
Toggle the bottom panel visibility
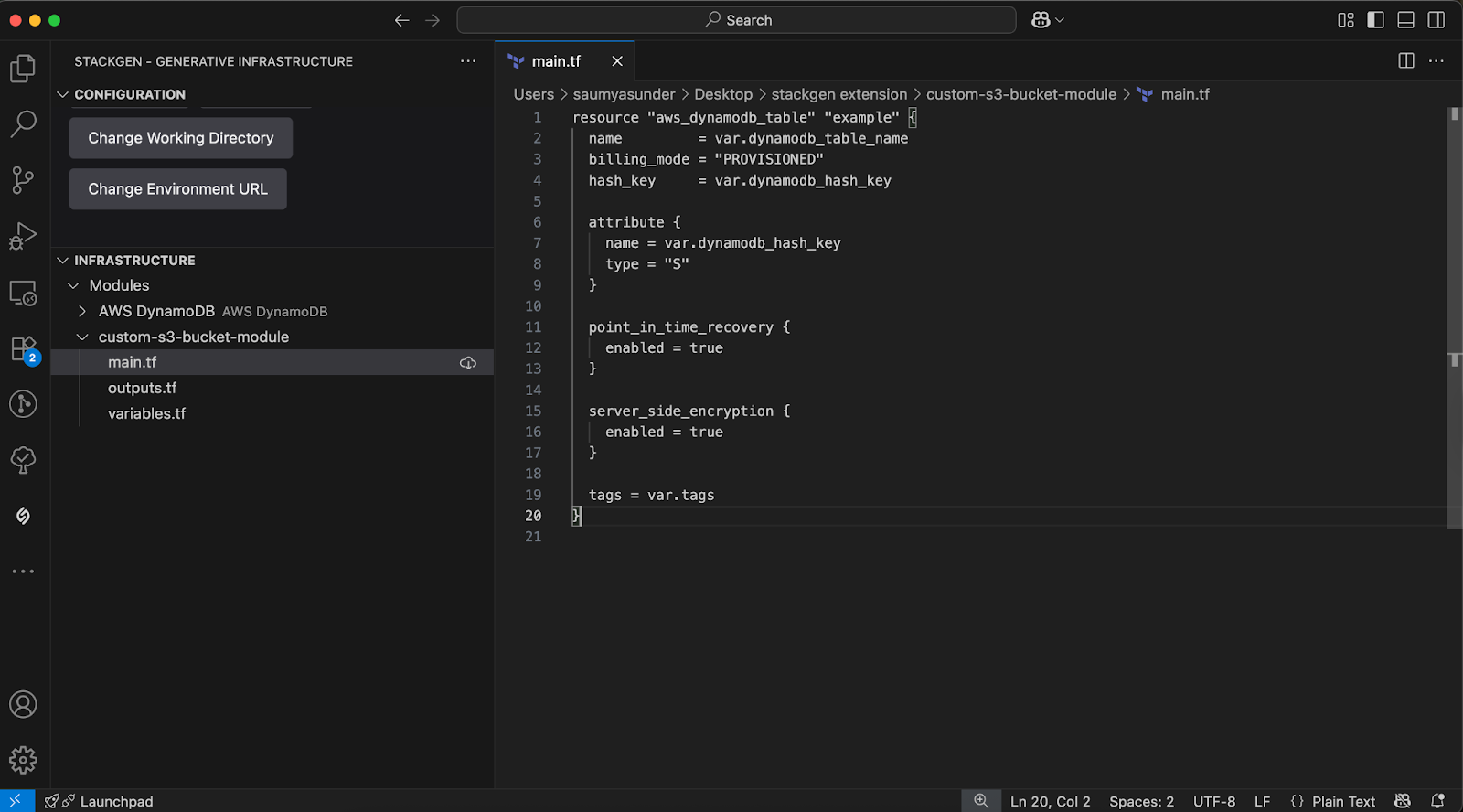1406,20
